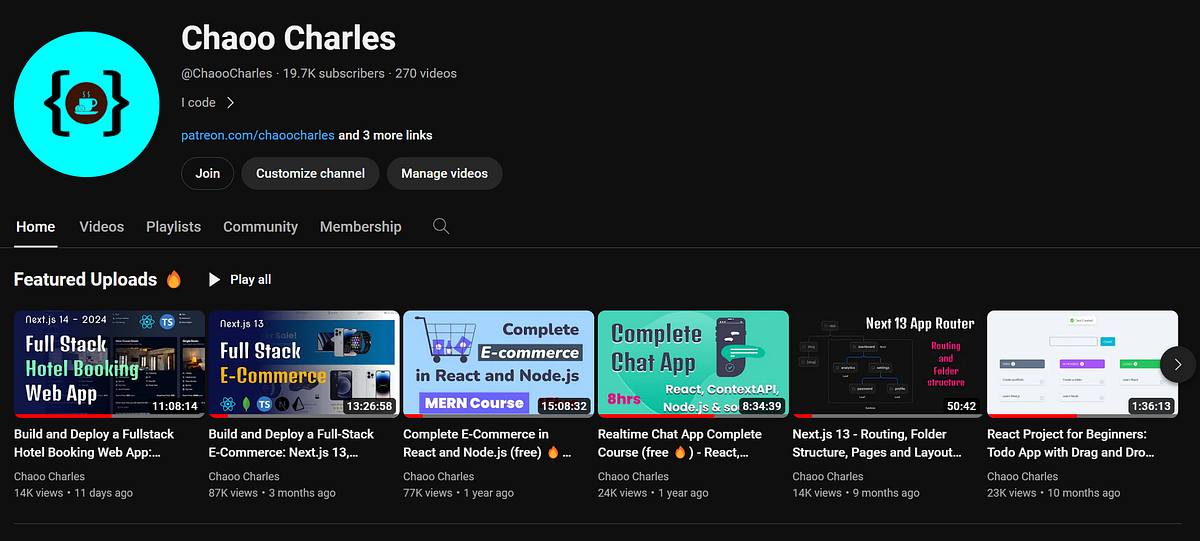Click the 15:08:32 duration badge

tap(563, 406)
